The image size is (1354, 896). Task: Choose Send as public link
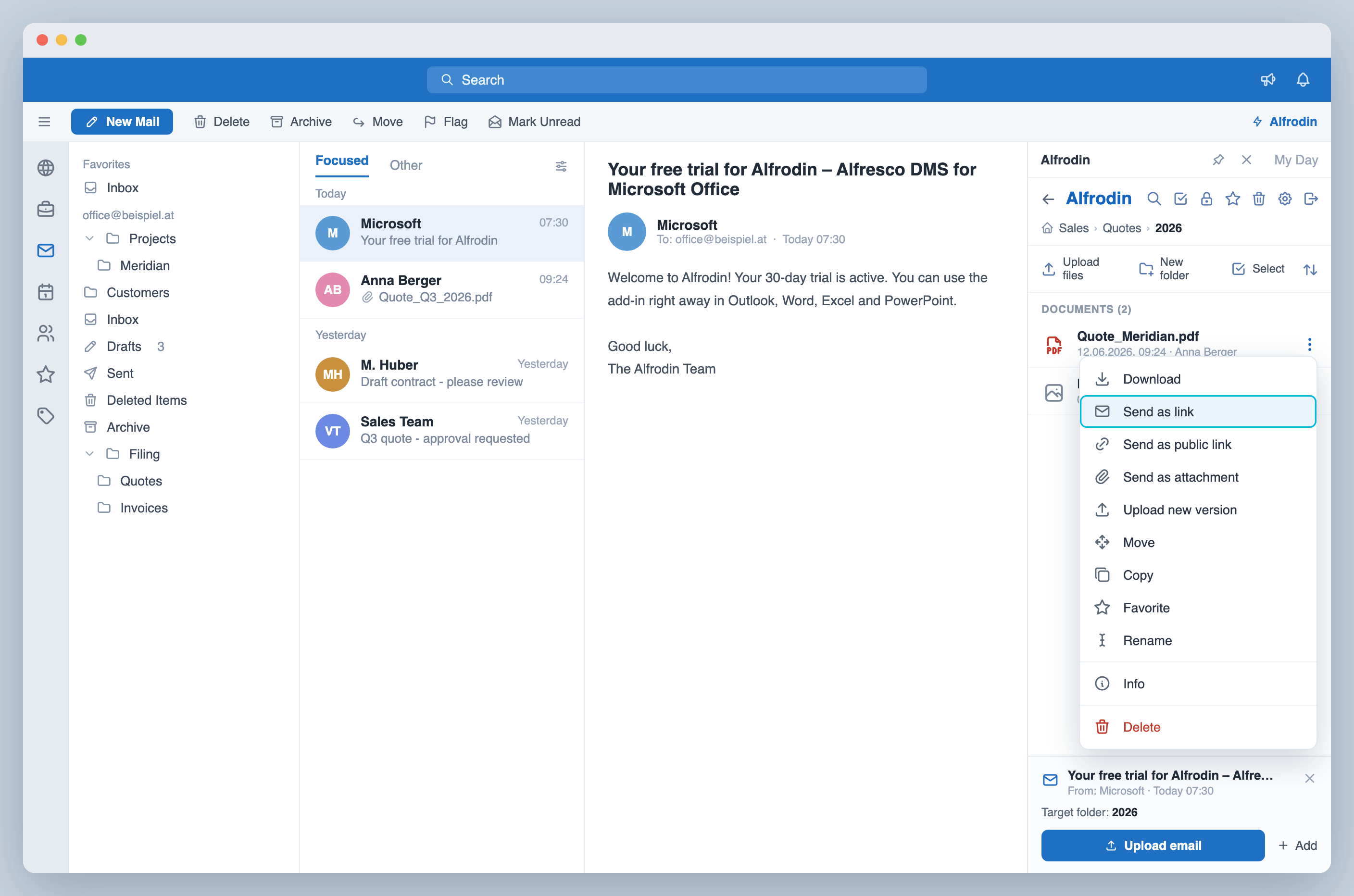pyautogui.click(x=1197, y=444)
